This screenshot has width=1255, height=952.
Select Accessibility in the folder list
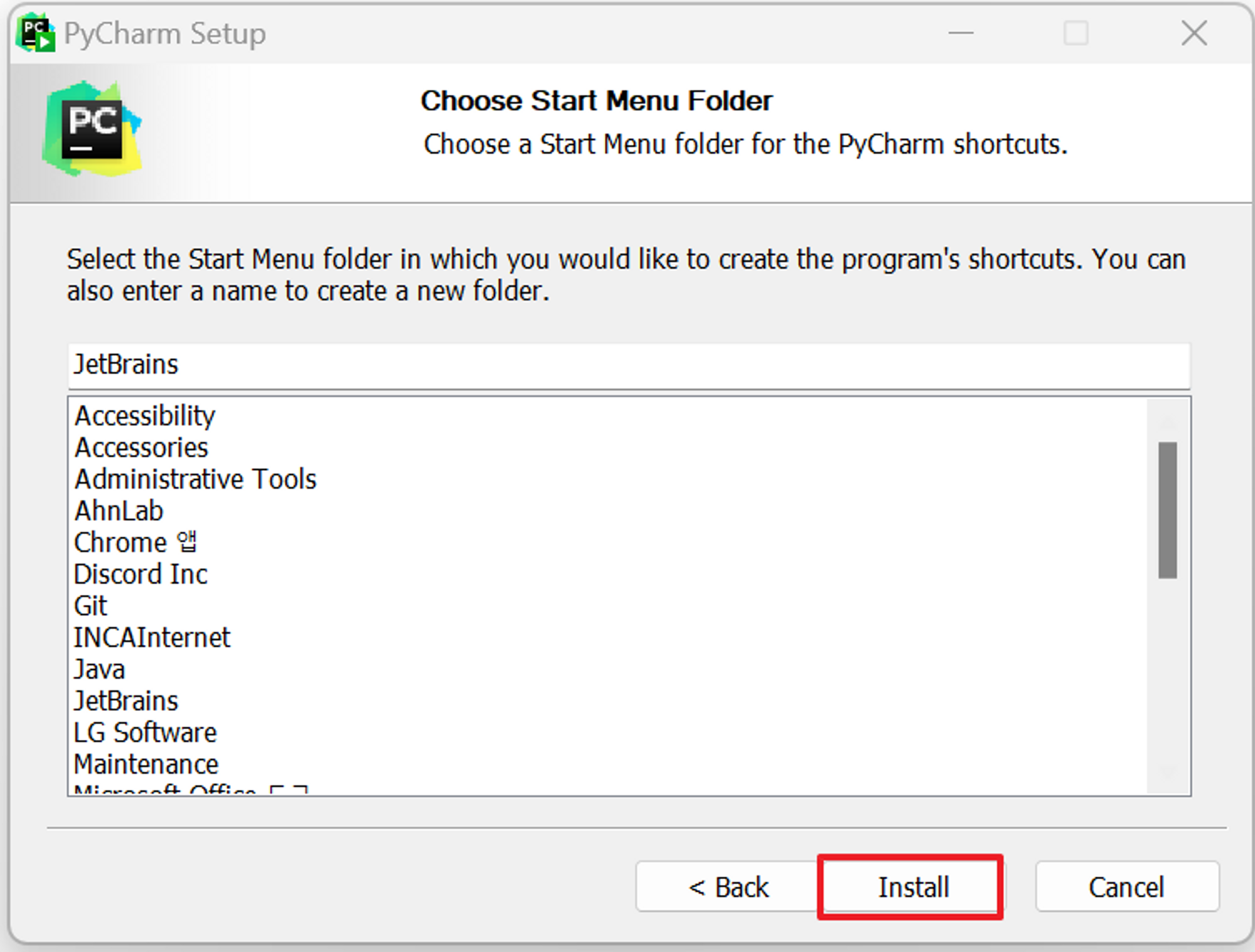point(145,416)
